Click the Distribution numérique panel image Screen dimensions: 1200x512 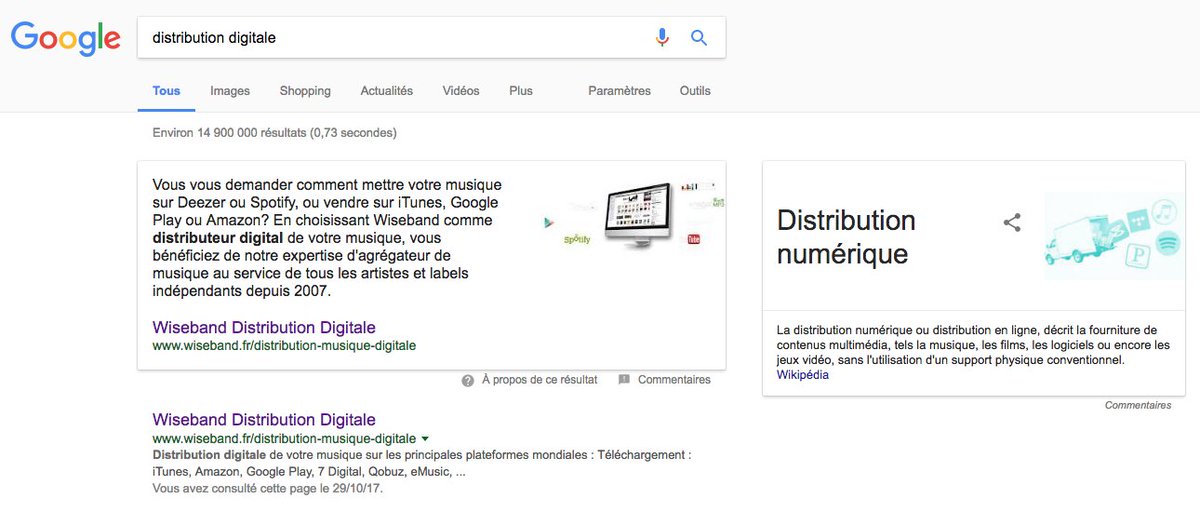[x=1114, y=236]
